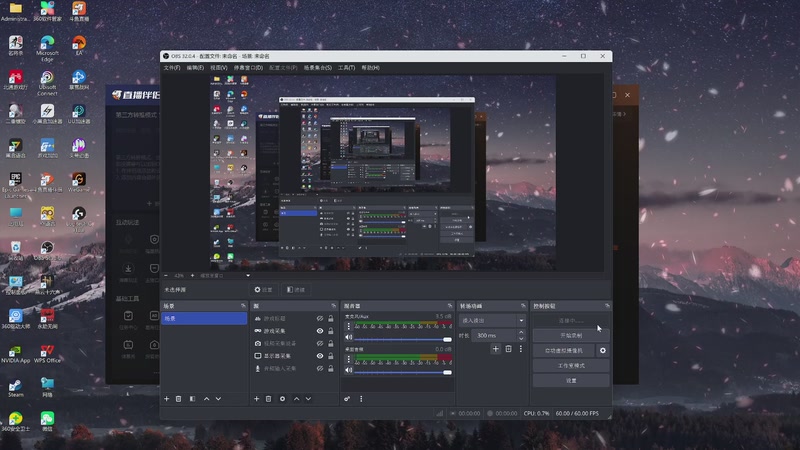Screen dimensions: 800x450
Task: Toggle lock on 显示器采集 source
Action: (332, 356)
